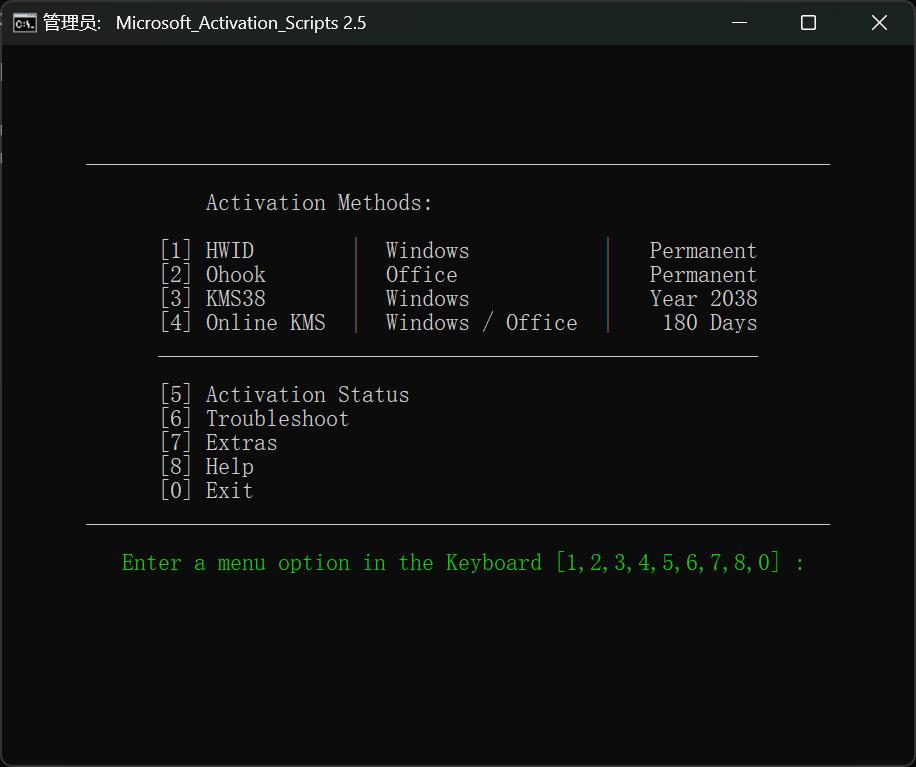Click the [4] Online KMS option

pyautogui.click(x=243, y=323)
